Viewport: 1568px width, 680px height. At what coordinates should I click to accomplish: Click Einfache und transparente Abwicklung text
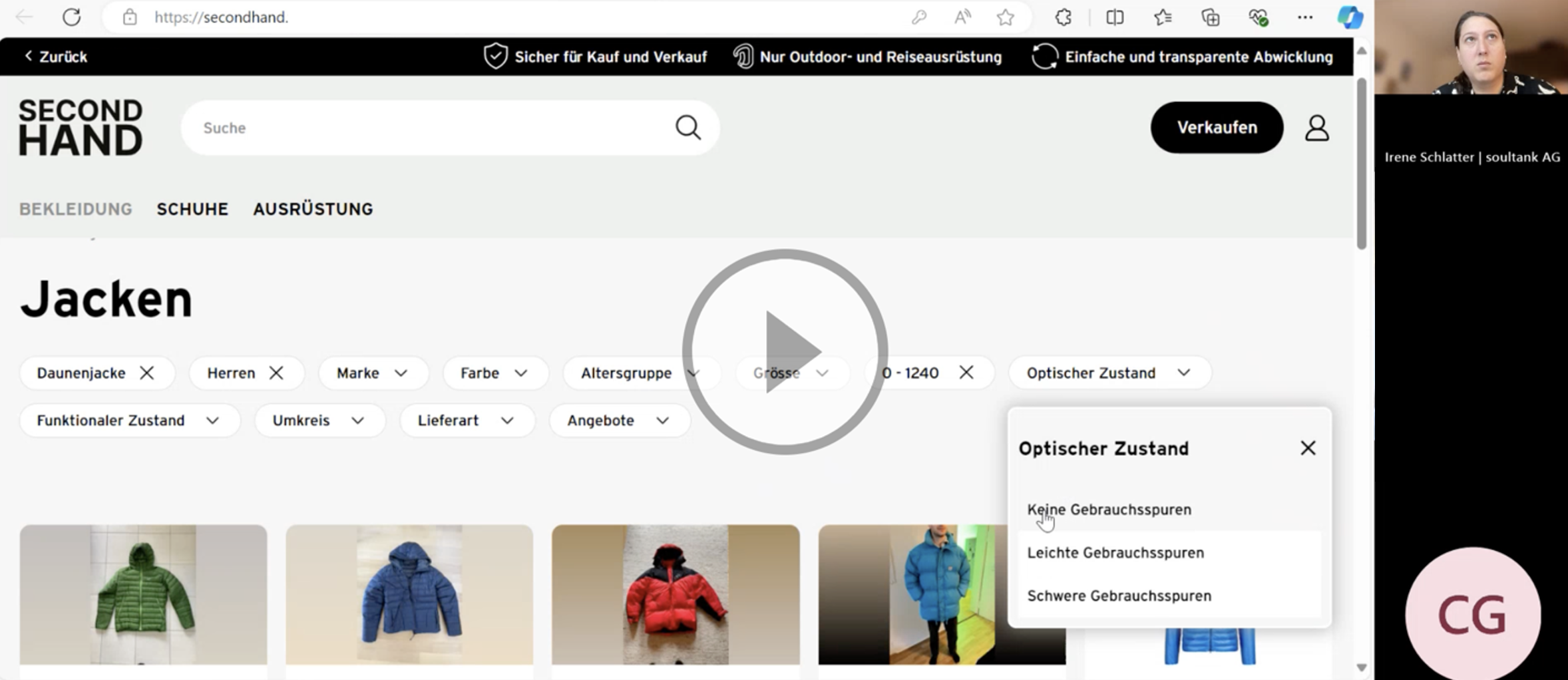point(1199,57)
